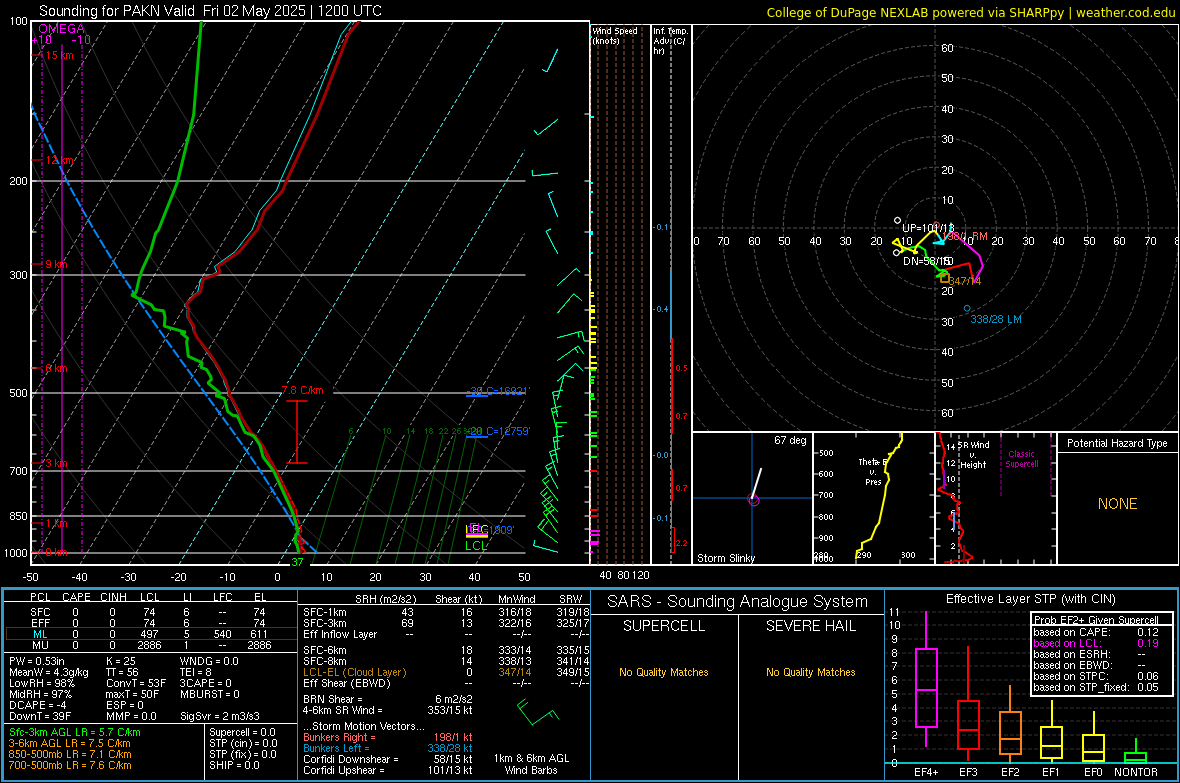Select the 'TEI = 8' entry
The width and height of the screenshot is (1180, 783).
point(196,672)
